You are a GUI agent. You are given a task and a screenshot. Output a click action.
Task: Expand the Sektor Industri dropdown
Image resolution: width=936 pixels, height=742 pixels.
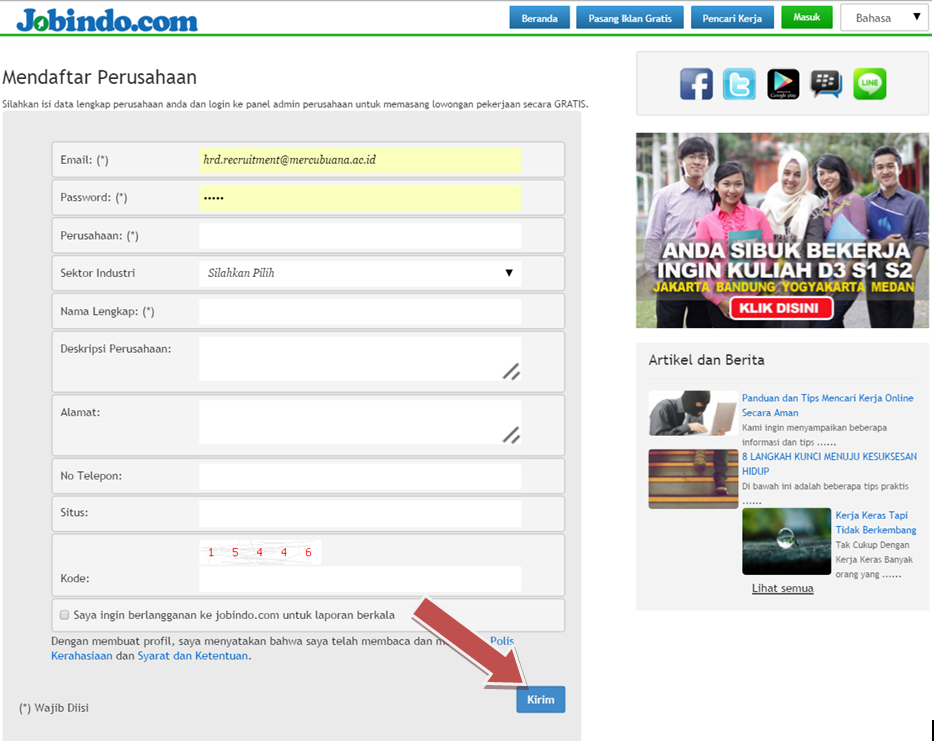click(360, 273)
